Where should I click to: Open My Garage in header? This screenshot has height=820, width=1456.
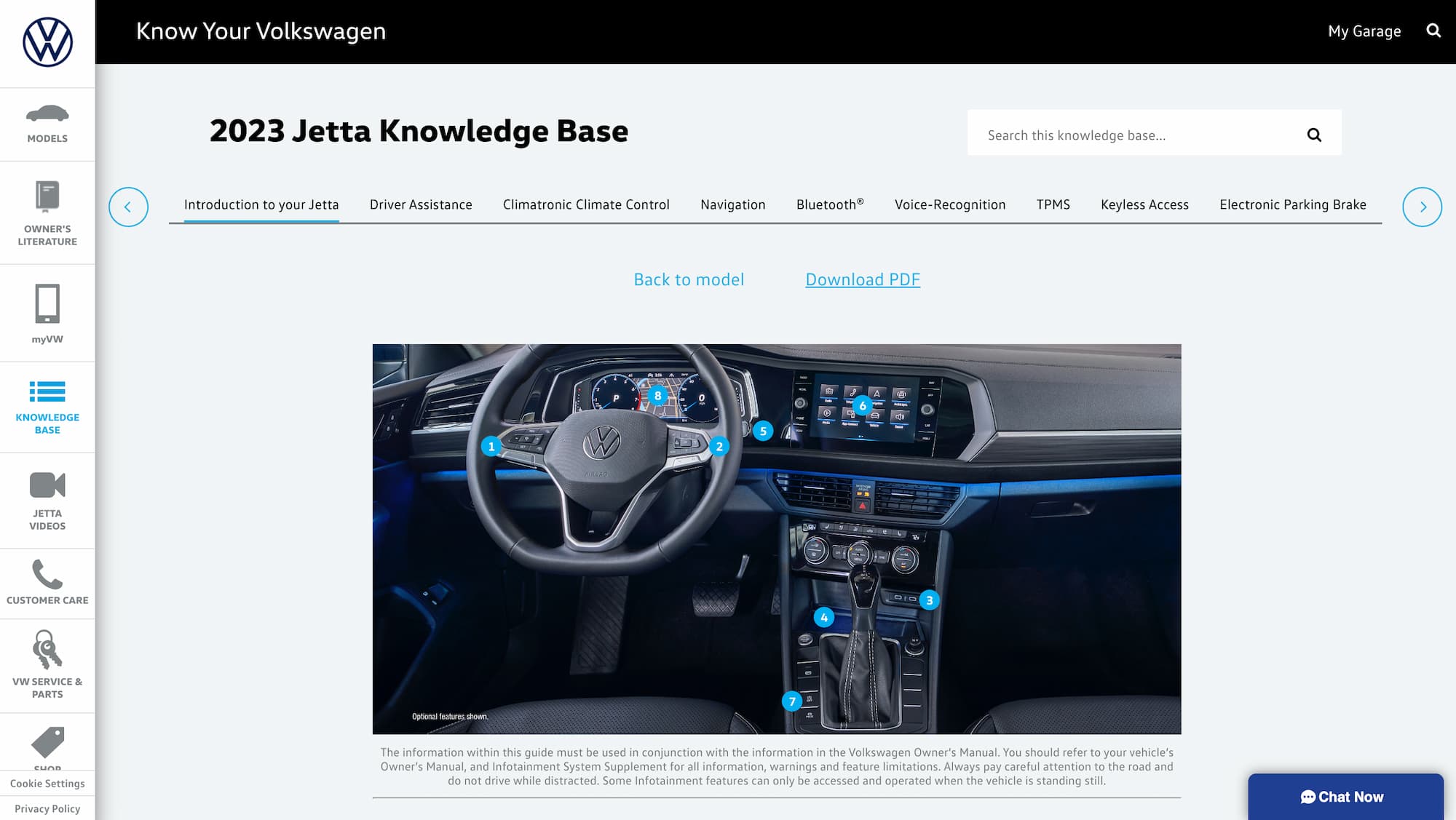coord(1364,31)
